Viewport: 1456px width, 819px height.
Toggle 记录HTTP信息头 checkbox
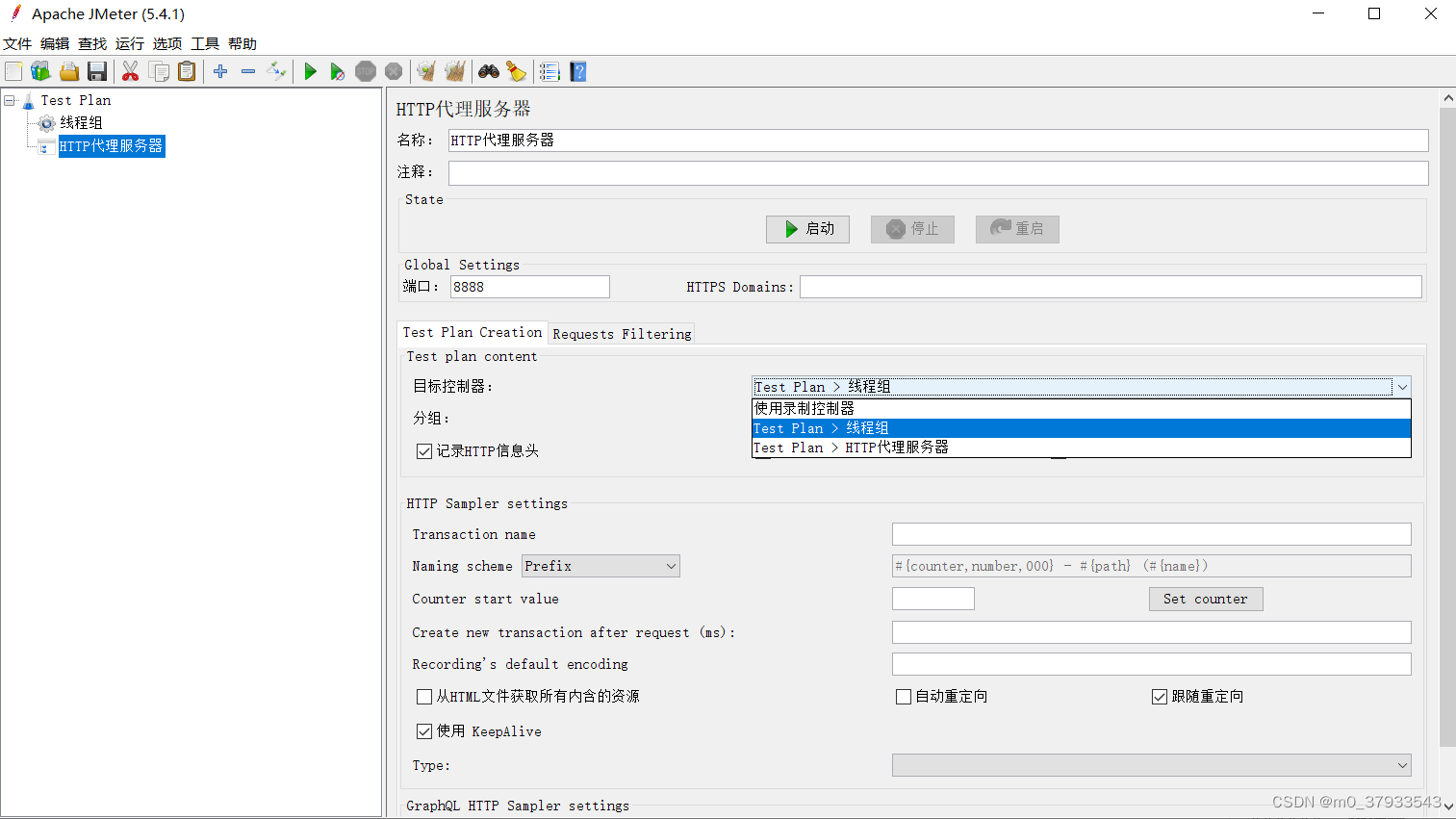(x=423, y=451)
